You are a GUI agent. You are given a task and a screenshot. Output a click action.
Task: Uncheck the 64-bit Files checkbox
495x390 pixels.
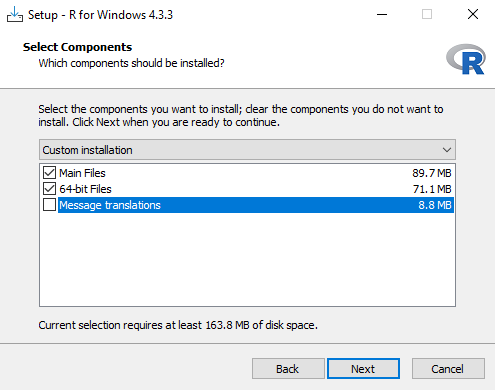[x=49, y=189]
